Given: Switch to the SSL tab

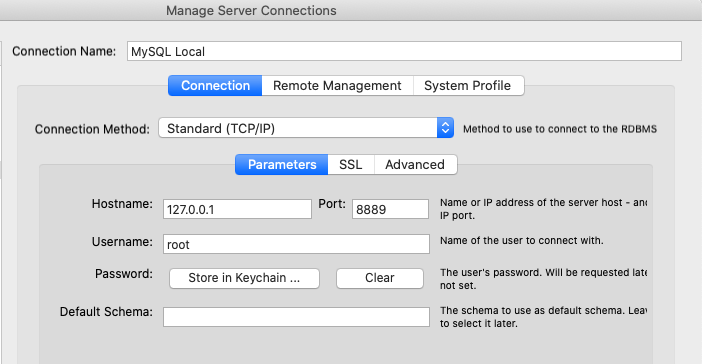Looking at the screenshot, I should coord(351,164).
